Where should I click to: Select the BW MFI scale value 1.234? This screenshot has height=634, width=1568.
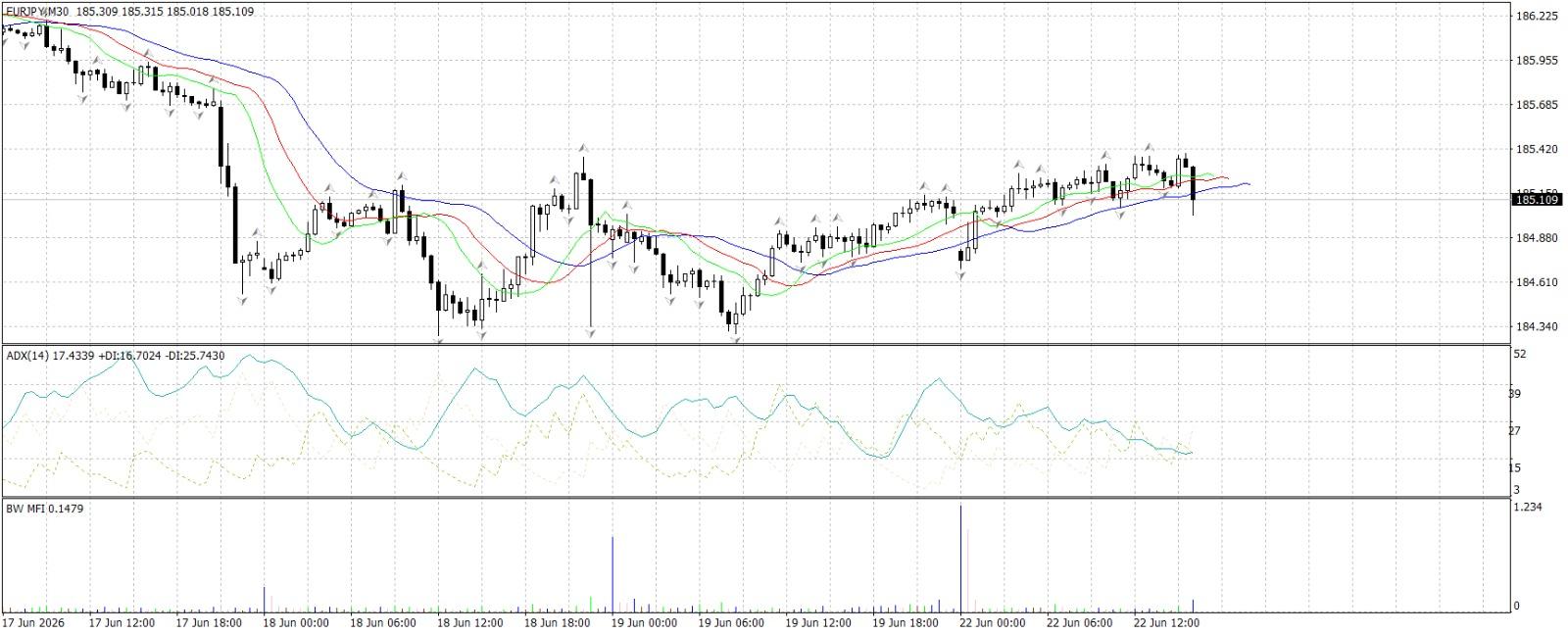[1529, 508]
